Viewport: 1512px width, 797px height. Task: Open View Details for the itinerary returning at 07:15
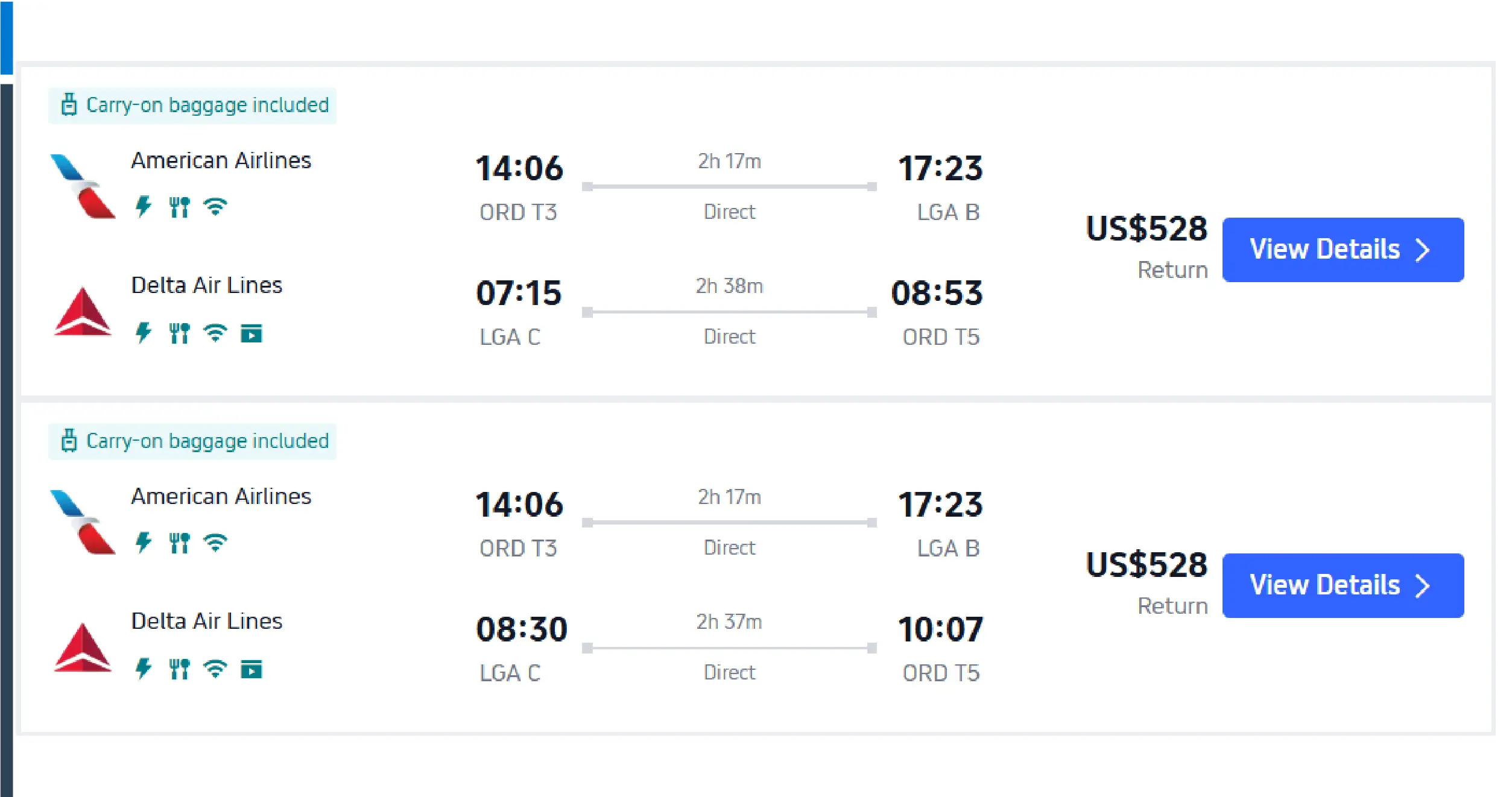[1343, 250]
